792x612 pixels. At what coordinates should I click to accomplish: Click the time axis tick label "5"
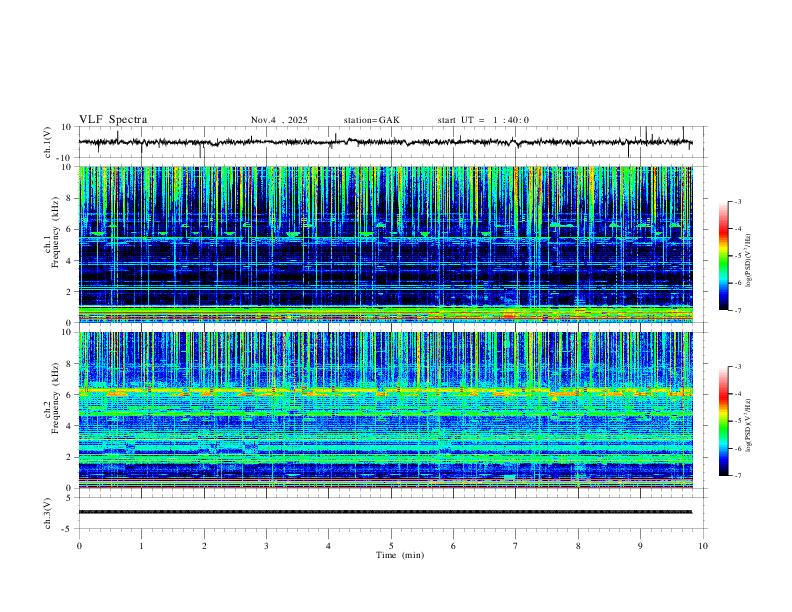pos(391,546)
